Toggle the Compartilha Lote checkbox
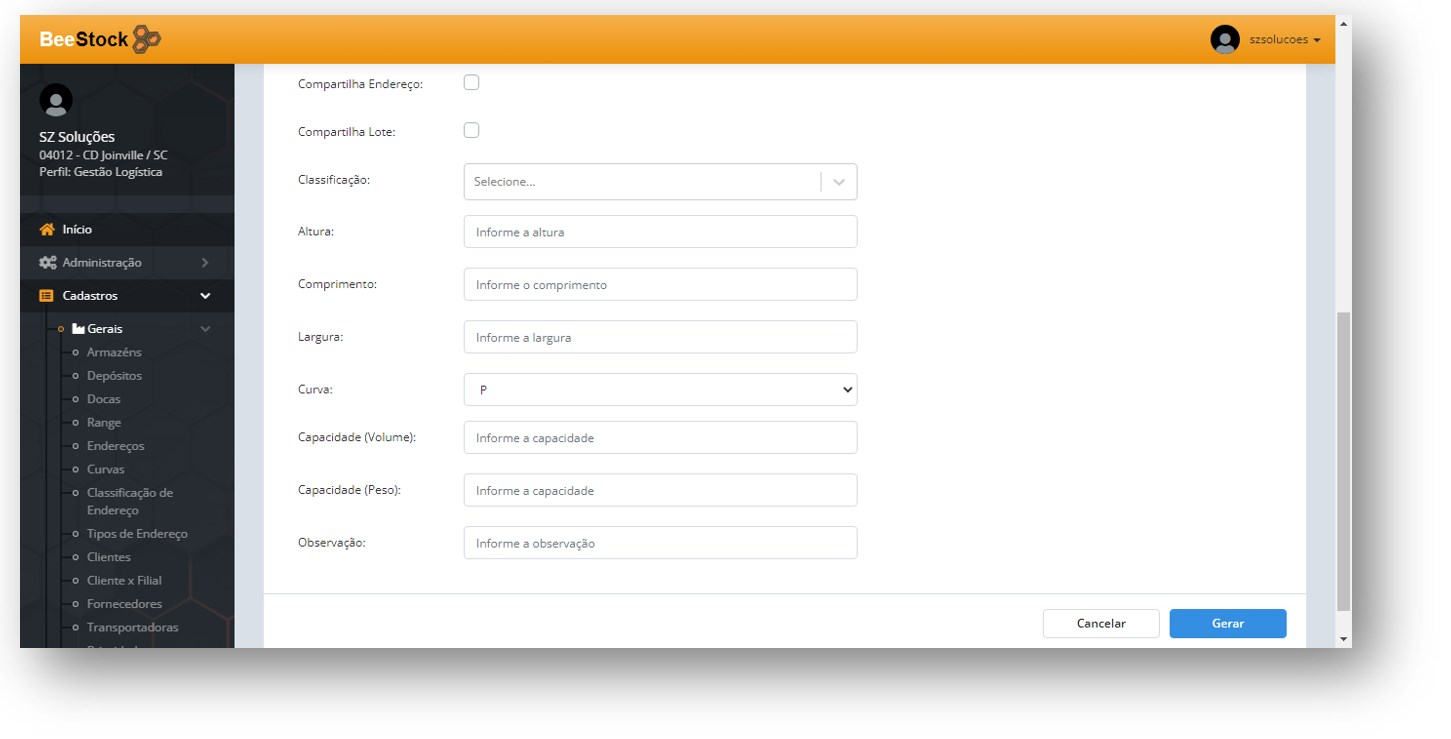Image resolution: width=1451 pixels, height=739 pixels. pos(472,131)
